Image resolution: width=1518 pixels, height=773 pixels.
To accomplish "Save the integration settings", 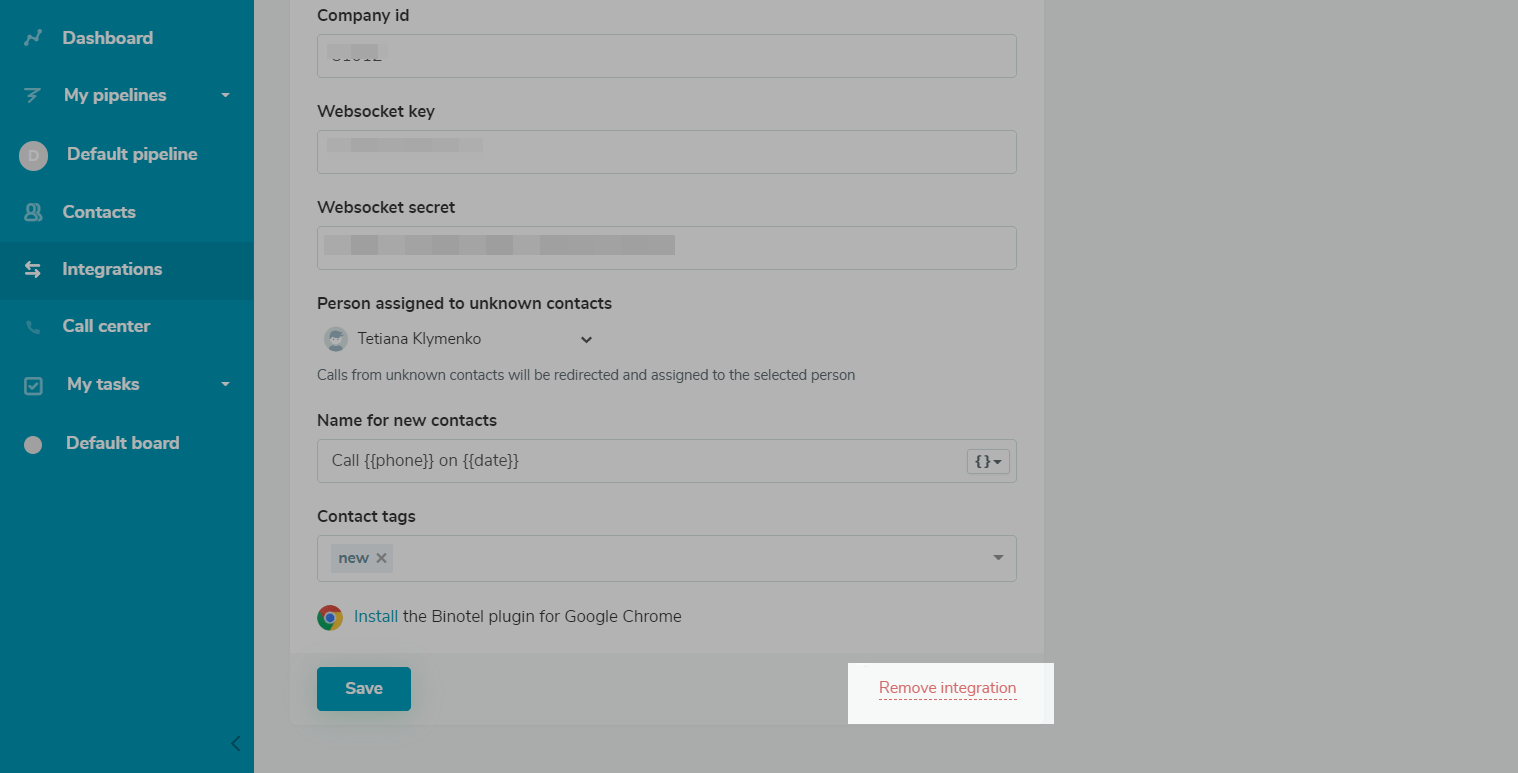I will [363, 688].
